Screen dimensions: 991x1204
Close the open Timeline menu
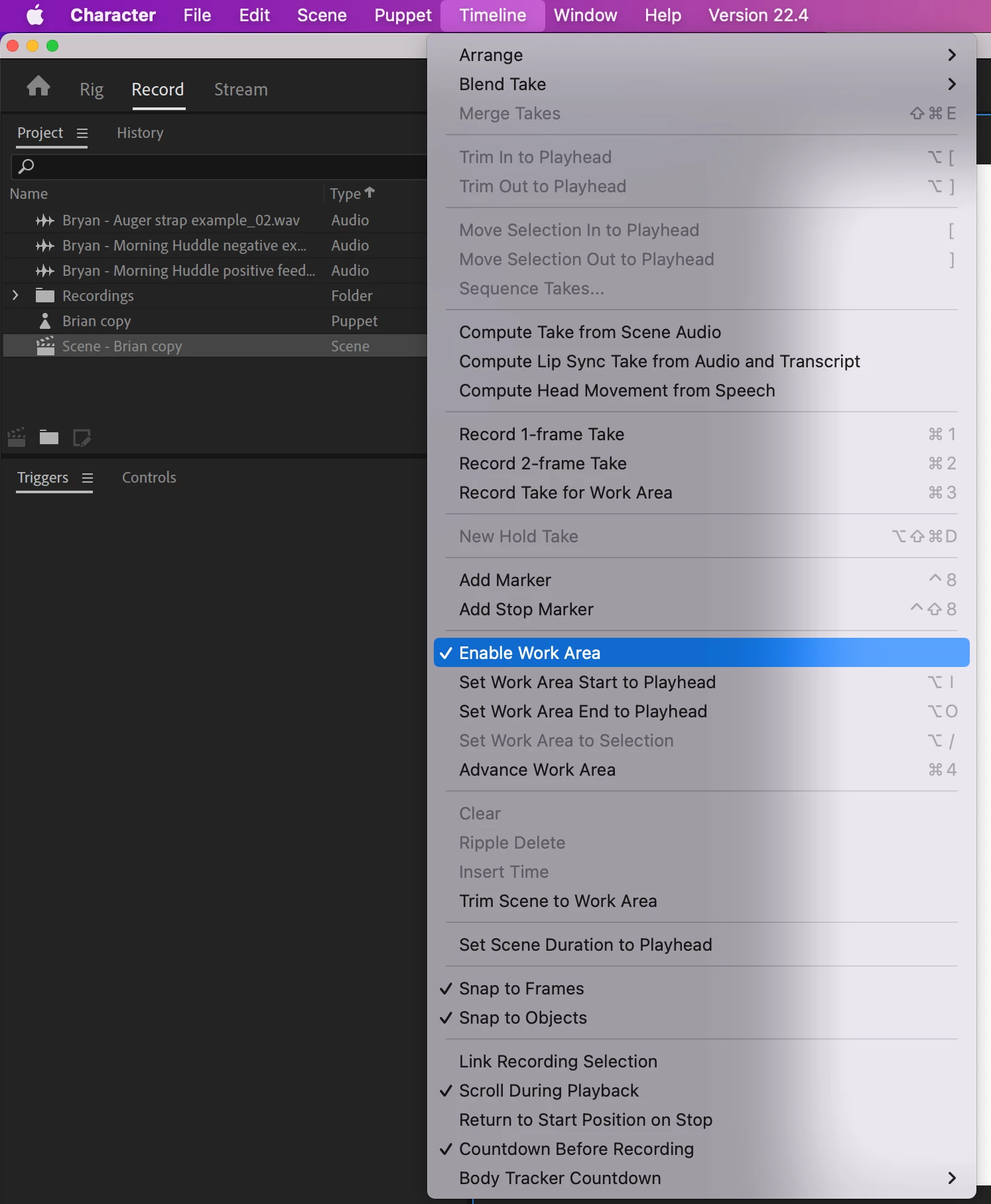click(x=492, y=15)
